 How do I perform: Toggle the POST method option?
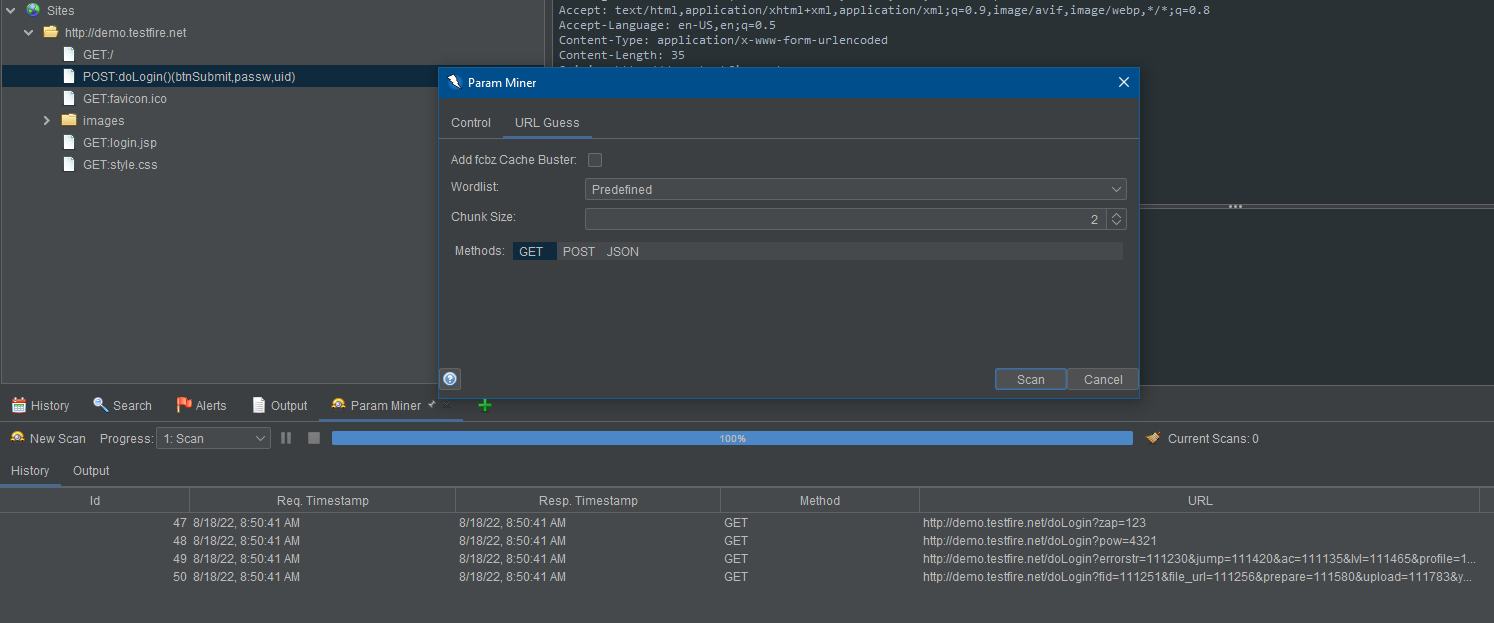[x=578, y=251]
